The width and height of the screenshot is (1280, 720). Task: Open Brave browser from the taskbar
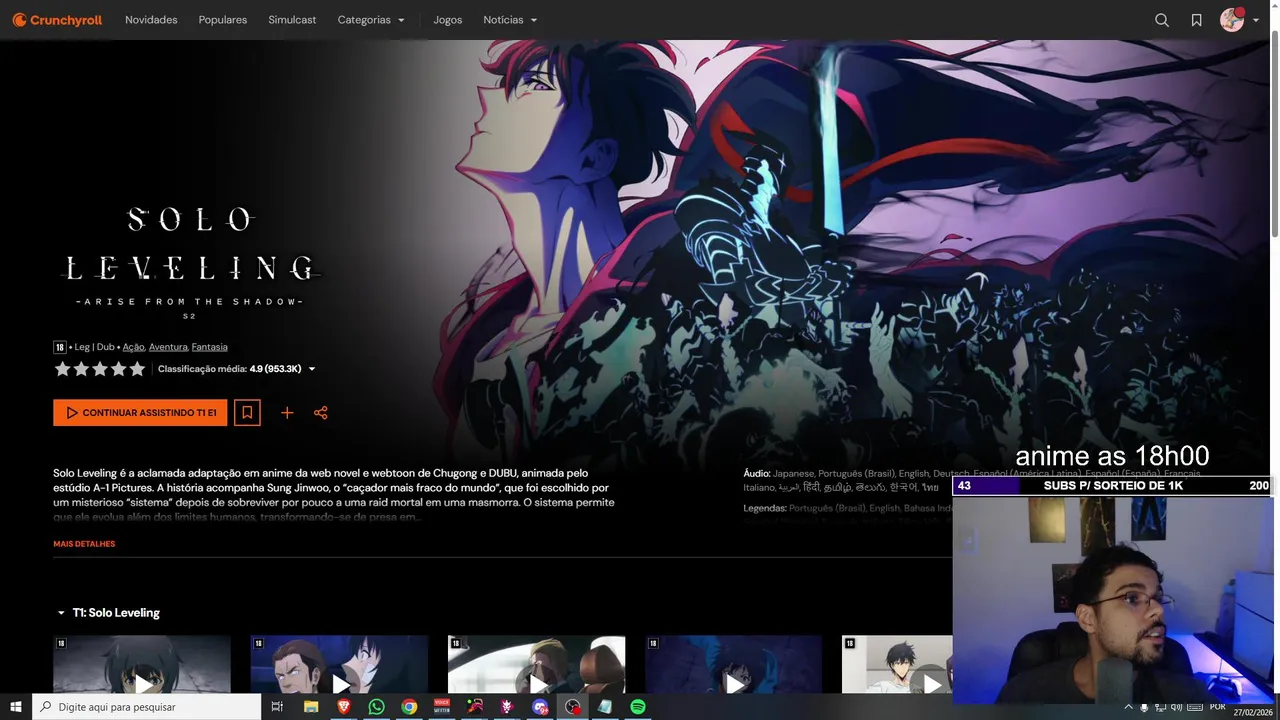point(344,707)
